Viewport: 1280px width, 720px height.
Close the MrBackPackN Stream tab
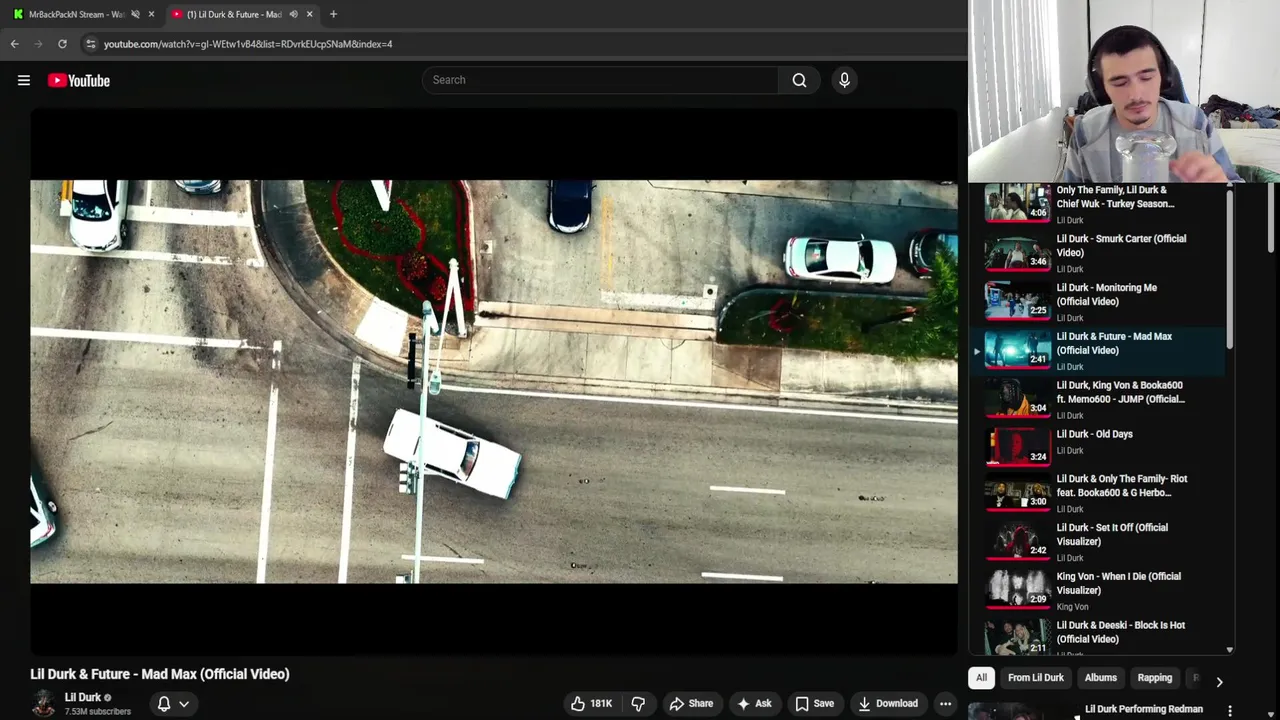(x=151, y=14)
